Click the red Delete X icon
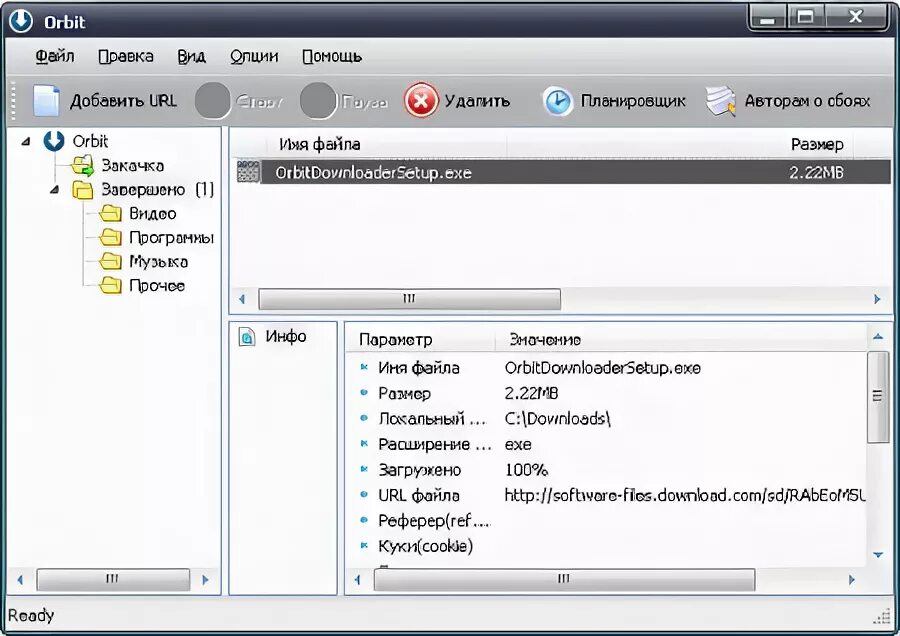Image resolution: width=900 pixels, height=636 pixels. point(421,100)
